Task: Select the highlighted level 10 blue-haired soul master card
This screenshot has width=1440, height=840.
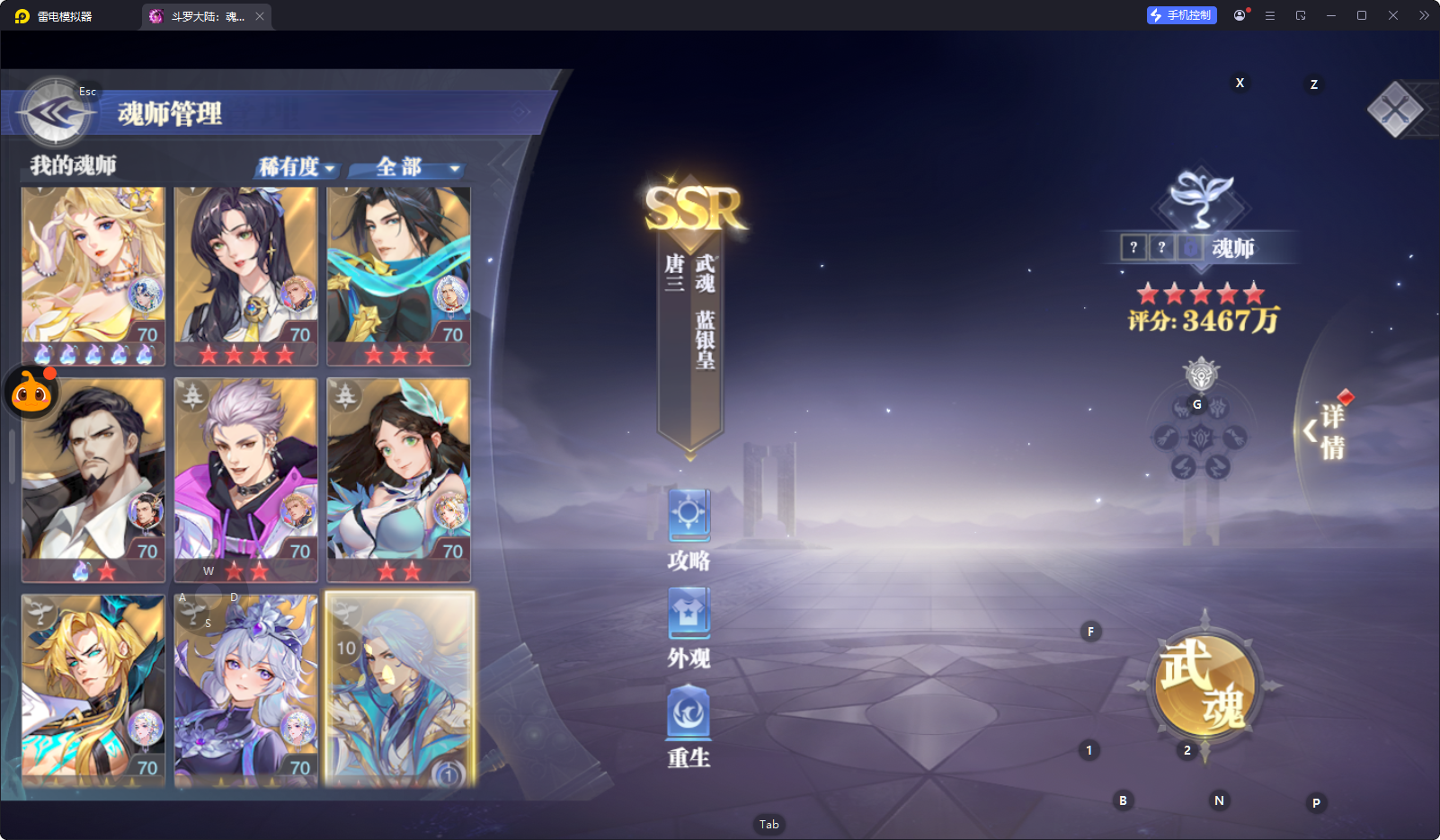Action: click(x=399, y=690)
